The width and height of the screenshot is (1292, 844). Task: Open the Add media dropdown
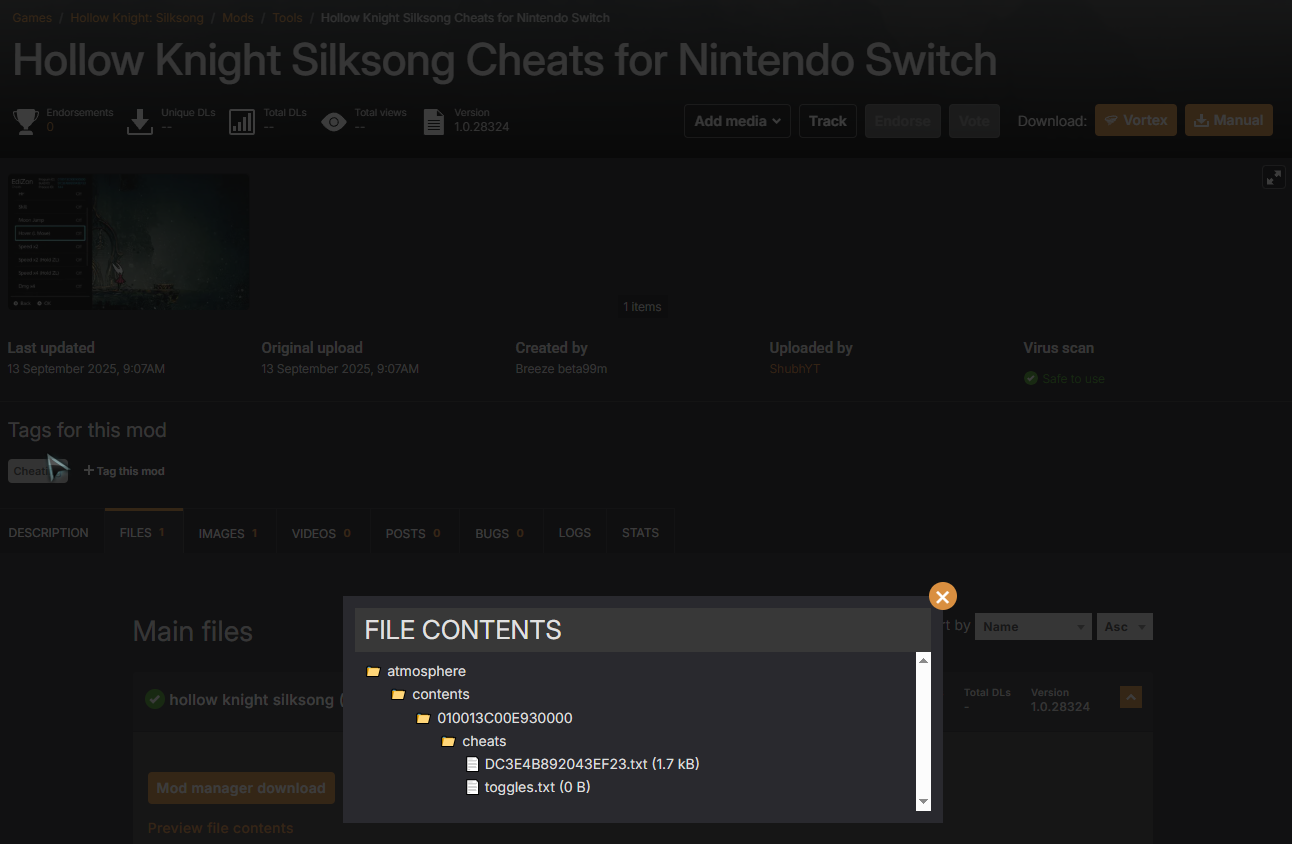tap(737, 121)
